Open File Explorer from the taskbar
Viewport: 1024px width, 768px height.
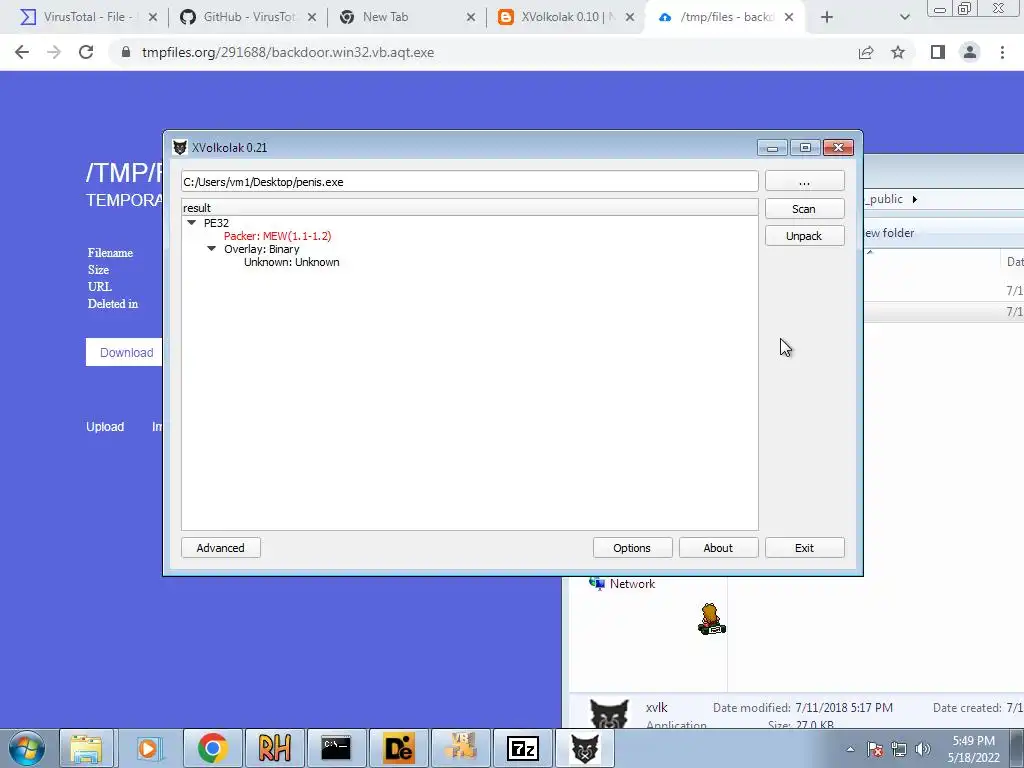point(86,748)
